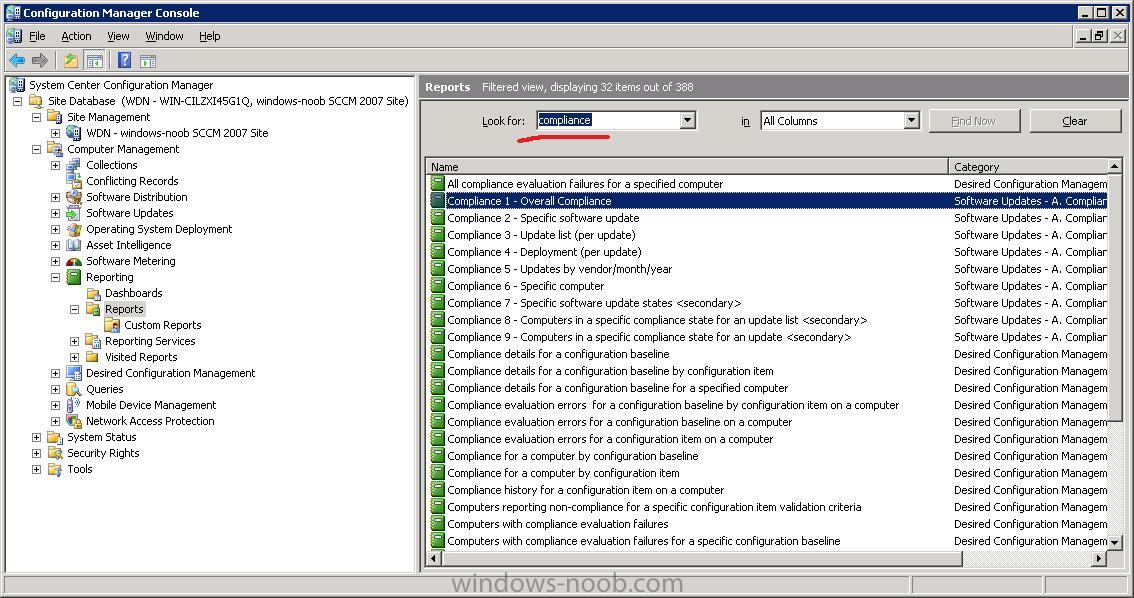Select the Reports node in tree

(124, 309)
